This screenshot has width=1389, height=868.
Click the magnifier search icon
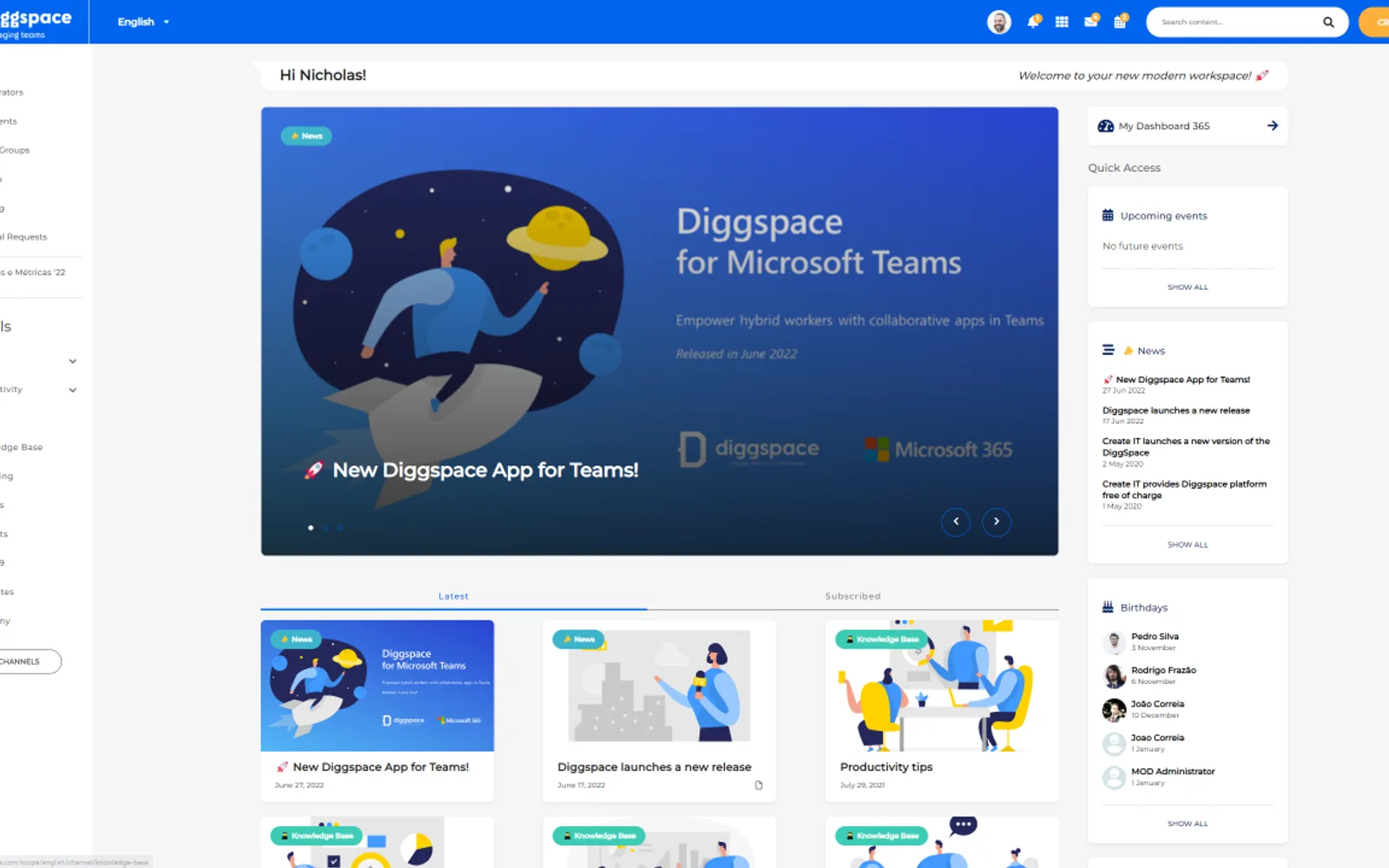point(1328,23)
